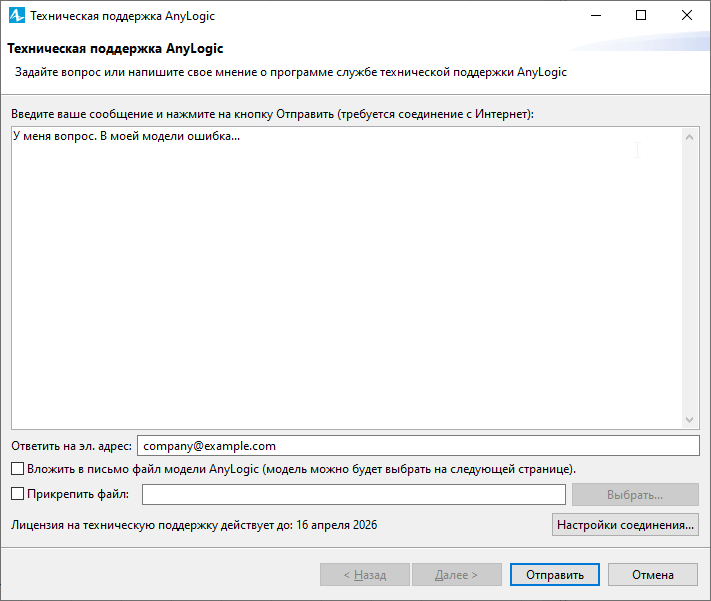
Task: Click the Отправить button
Action: 555,575
